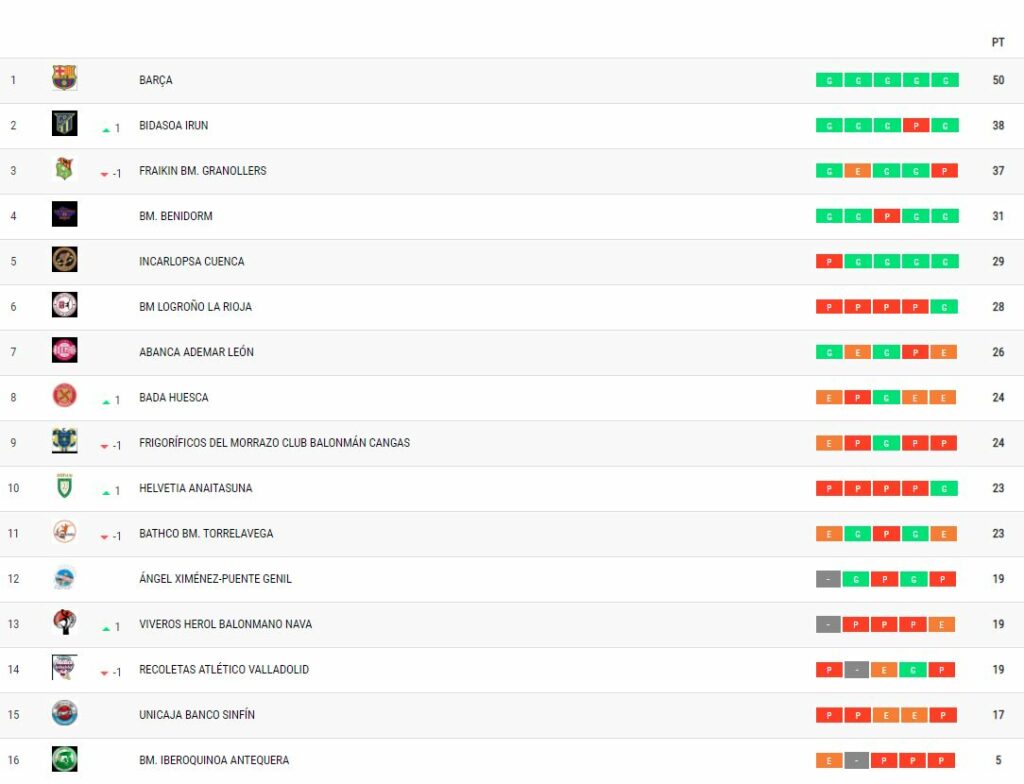Click Fraikin Granollers' red down-arrow indicator
Screen dimensions: 1024x784
104,174
